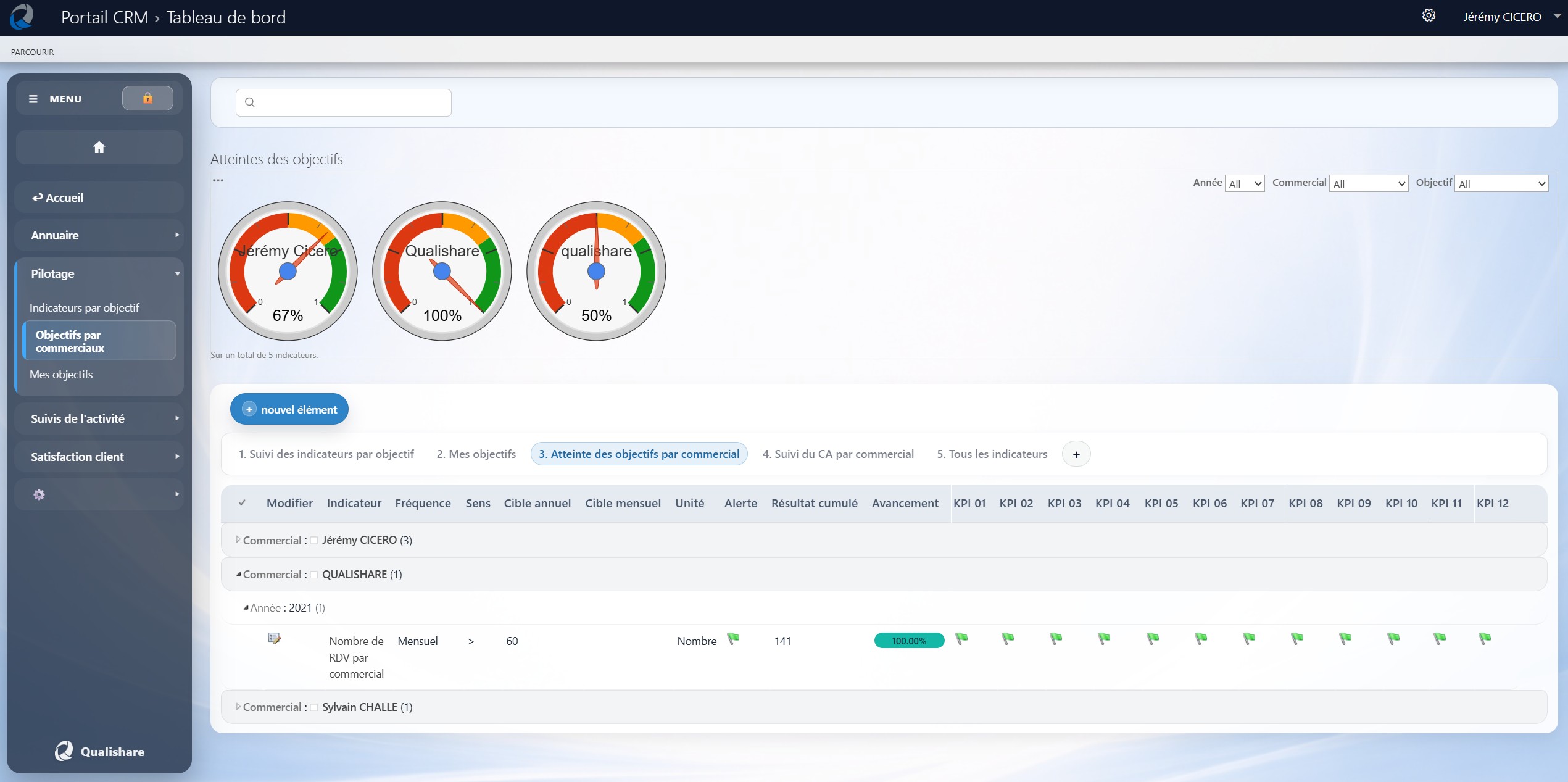Click the three-dot options above gauges
This screenshot has width=1568, height=782.
(218, 180)
